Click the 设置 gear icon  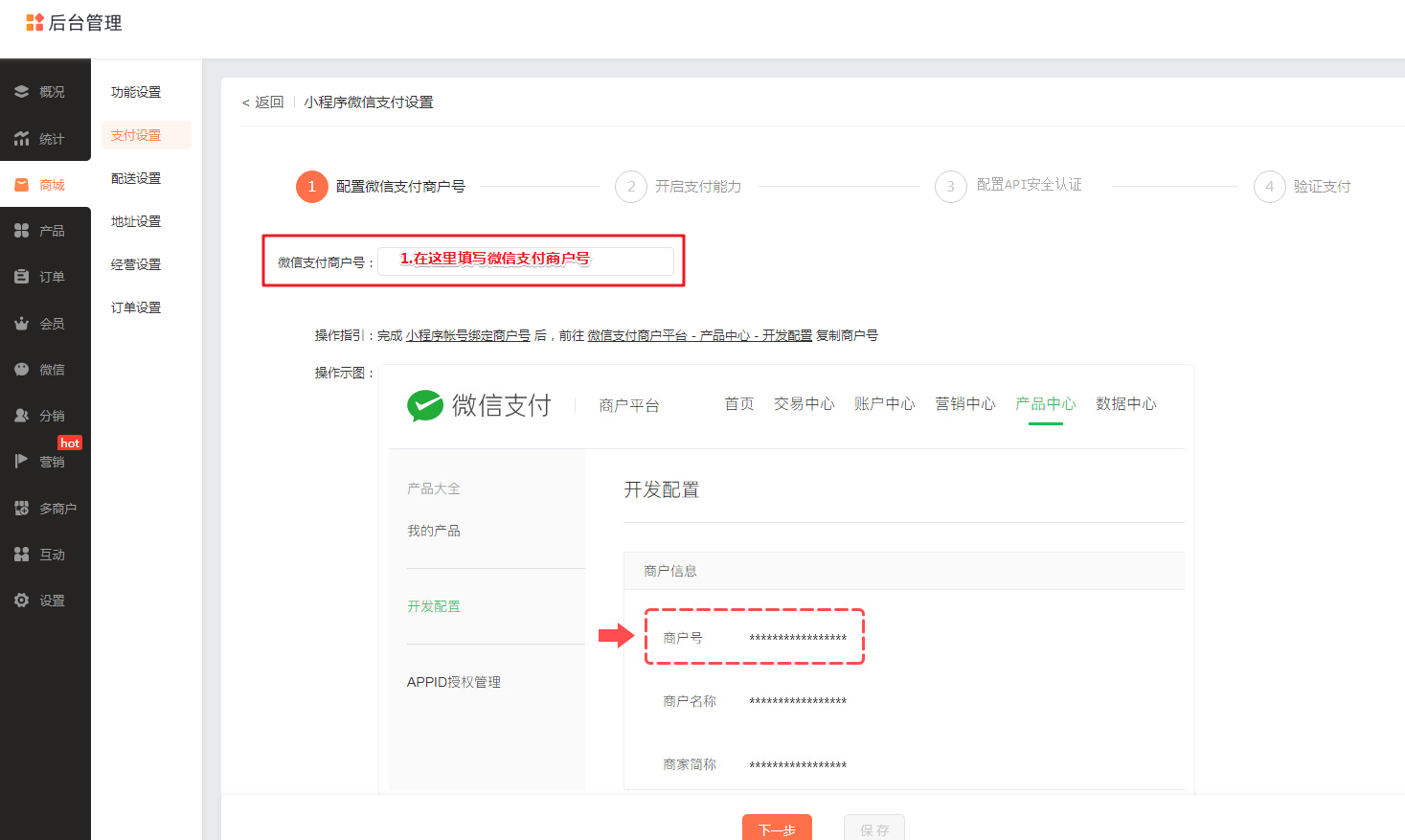coord(21,601)
